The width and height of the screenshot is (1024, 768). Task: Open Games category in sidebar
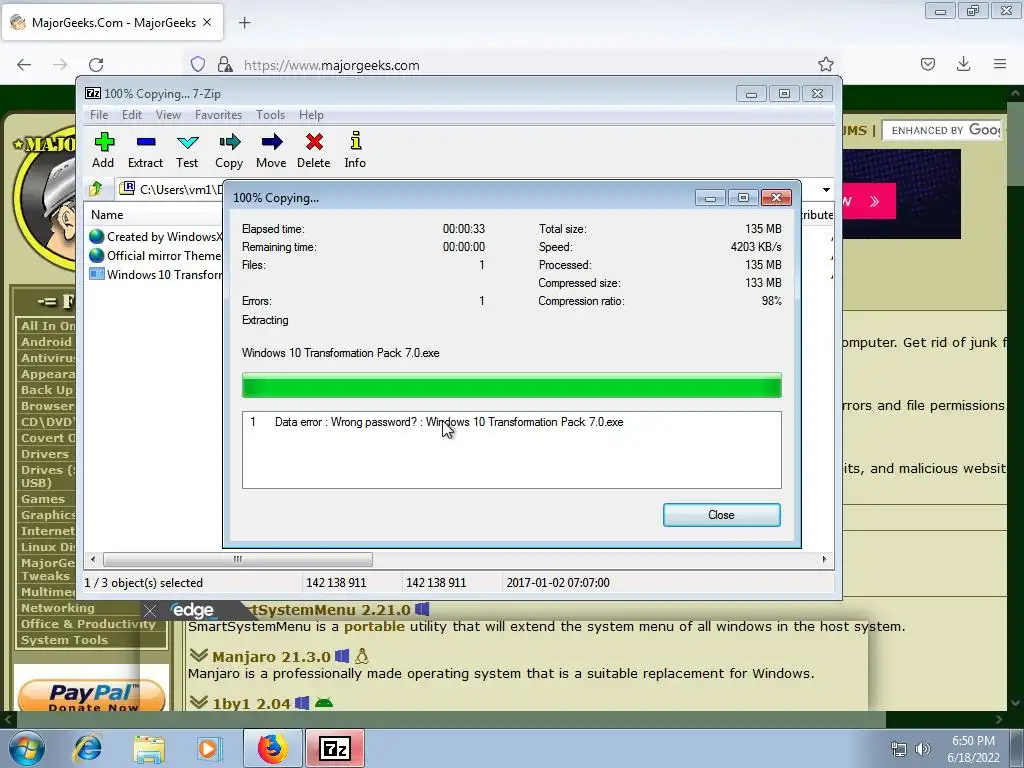[x=42, y=499]
